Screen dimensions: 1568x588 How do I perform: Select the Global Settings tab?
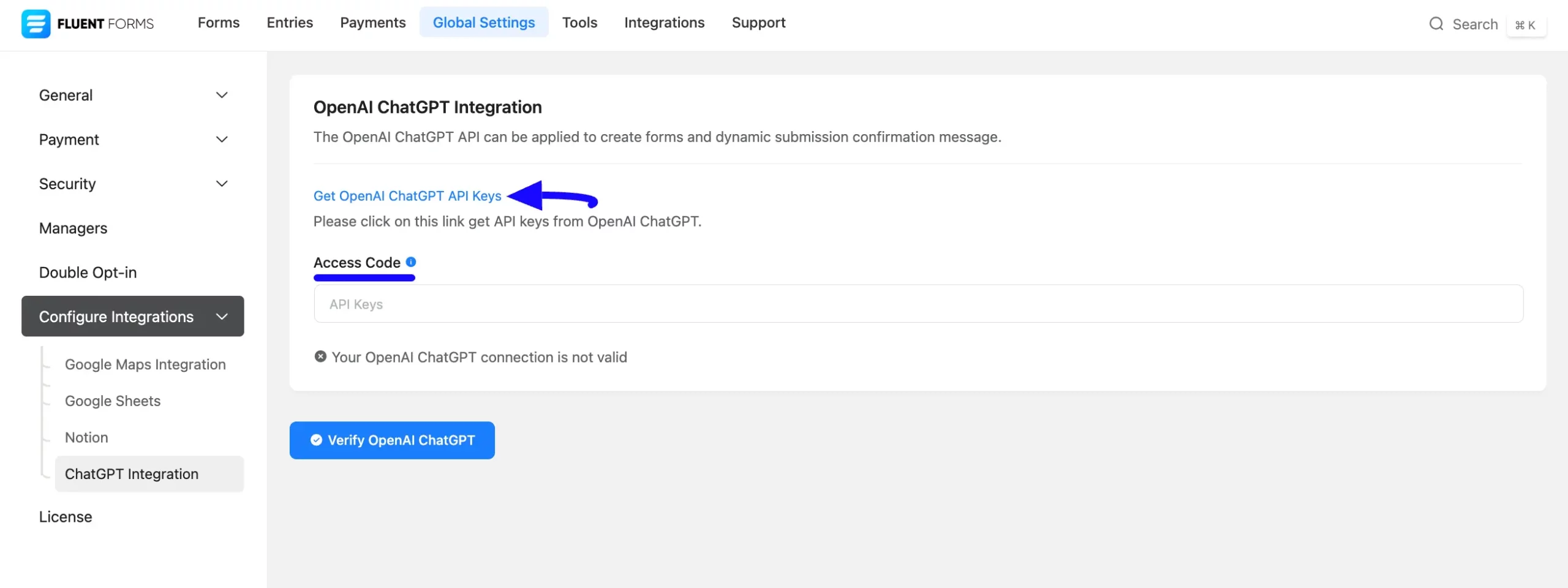[x=484, y=23]
